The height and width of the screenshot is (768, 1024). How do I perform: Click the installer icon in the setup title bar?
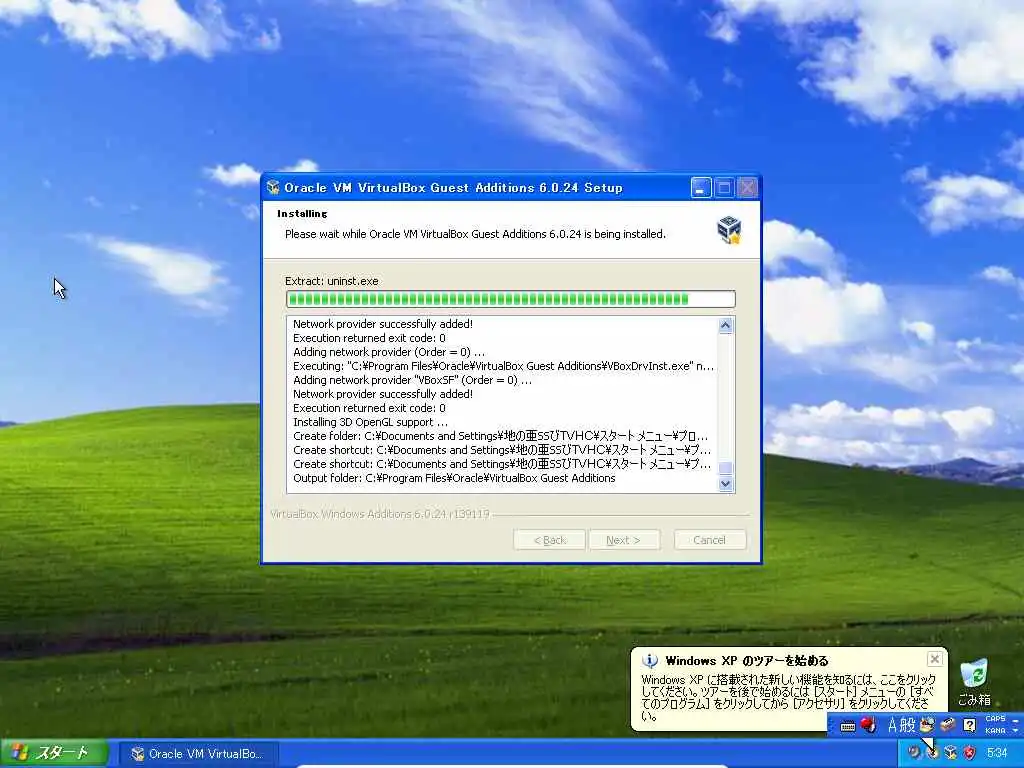click(274, 187)
